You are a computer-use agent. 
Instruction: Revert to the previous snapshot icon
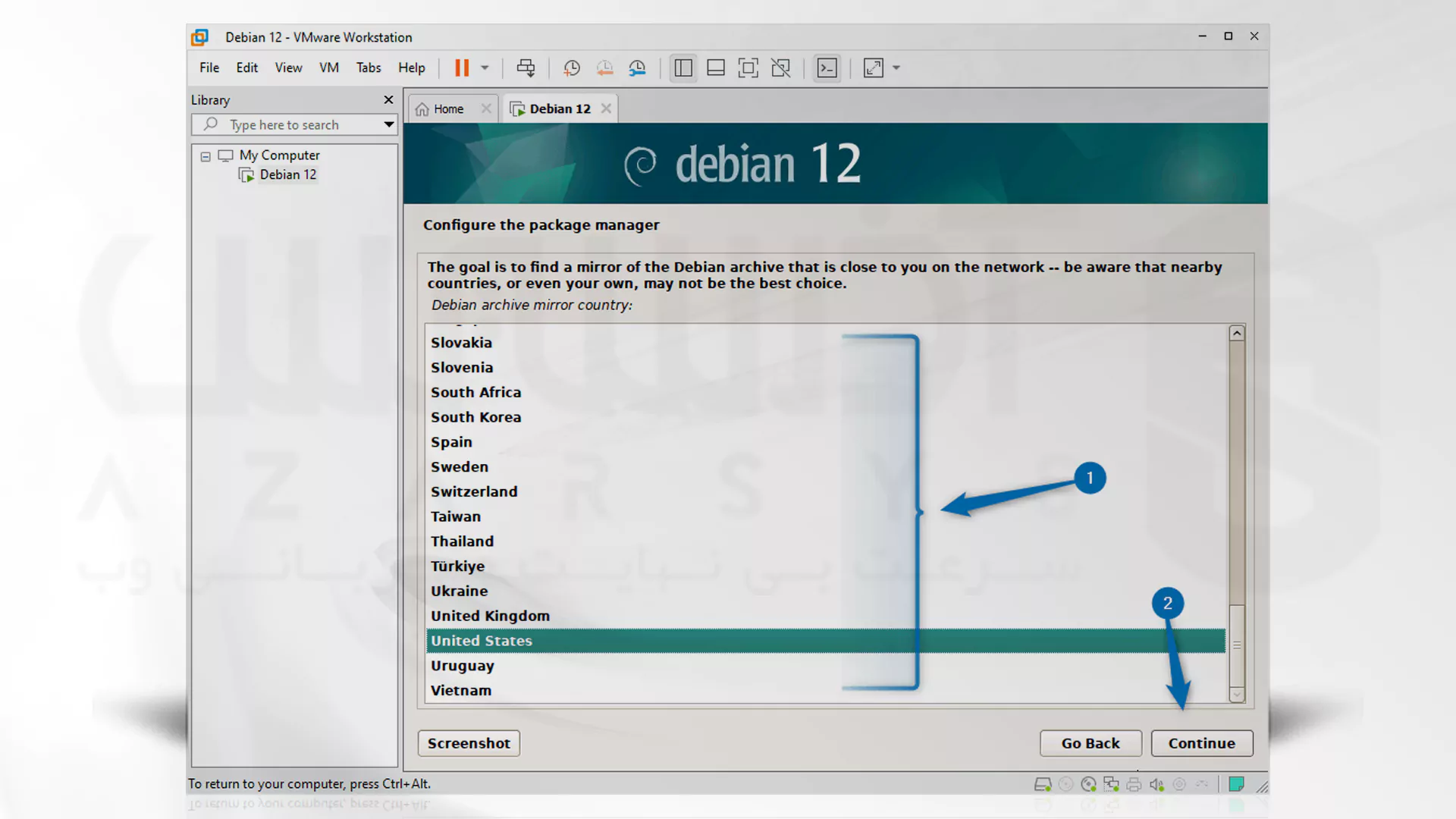pos(604,68)
